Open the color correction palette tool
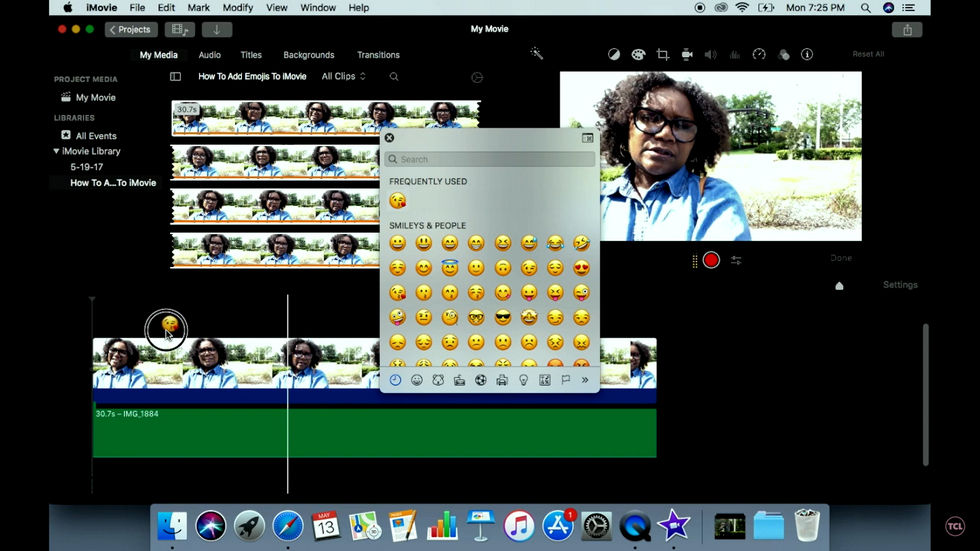 [638, 54]
